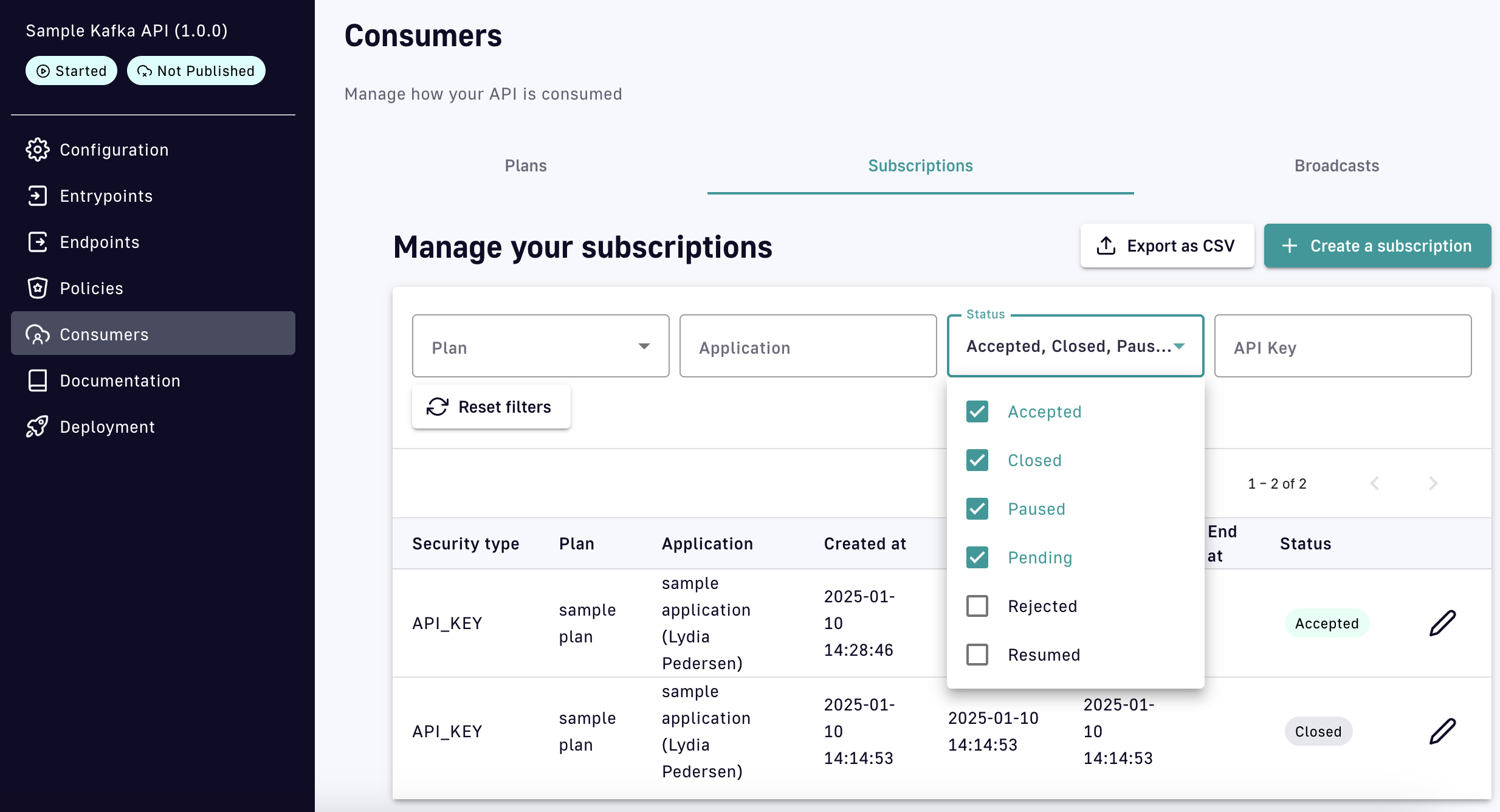Viewport: 1500px width, 812px height.
Task: Focus the API Key filter field
Action: pyautogui.click(x=1342, y=346)
